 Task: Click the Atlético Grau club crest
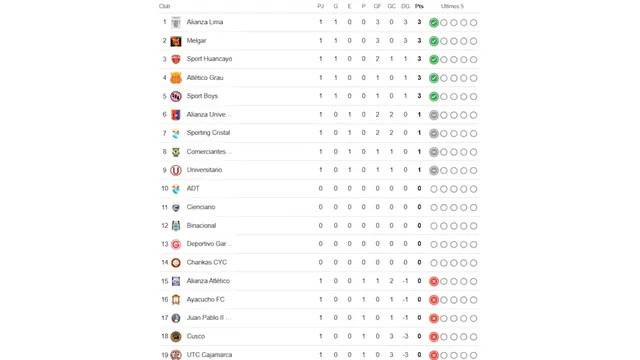pyautogui.click(x=176, y=78)
